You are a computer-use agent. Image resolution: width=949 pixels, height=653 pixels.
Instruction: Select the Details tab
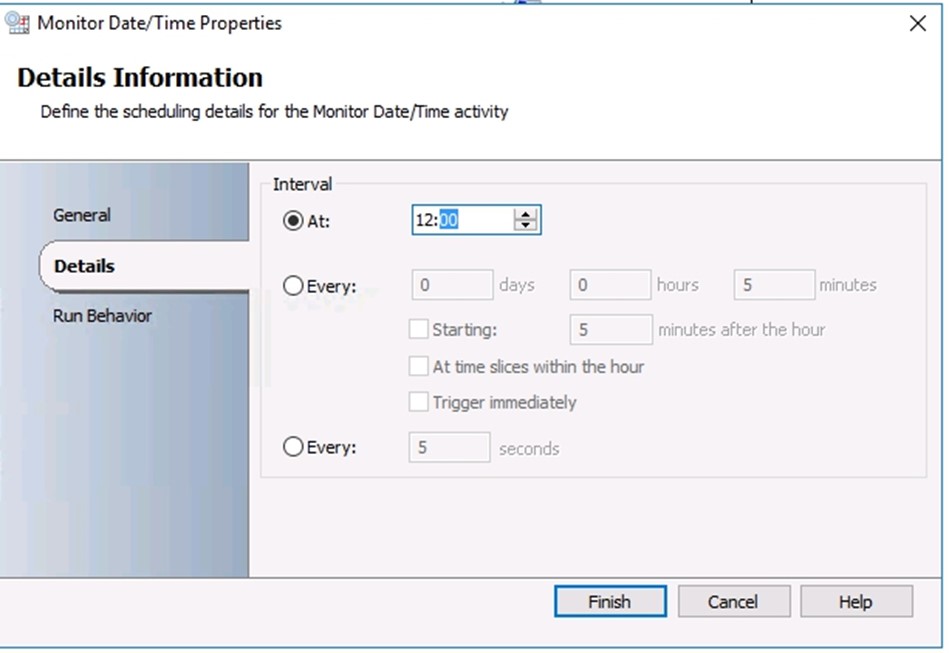click(x=84, y=266)
